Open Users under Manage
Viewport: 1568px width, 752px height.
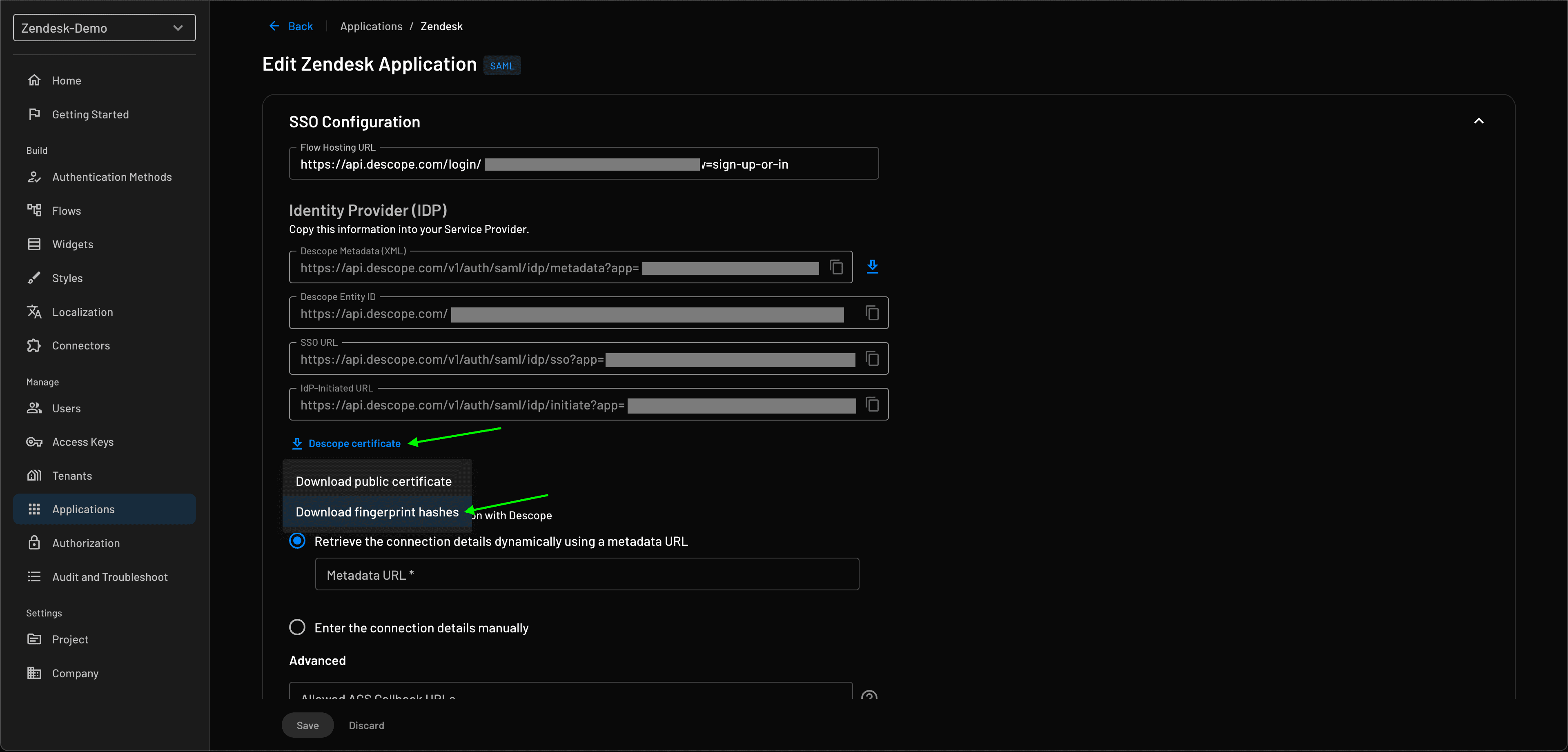tap(66, 408)
